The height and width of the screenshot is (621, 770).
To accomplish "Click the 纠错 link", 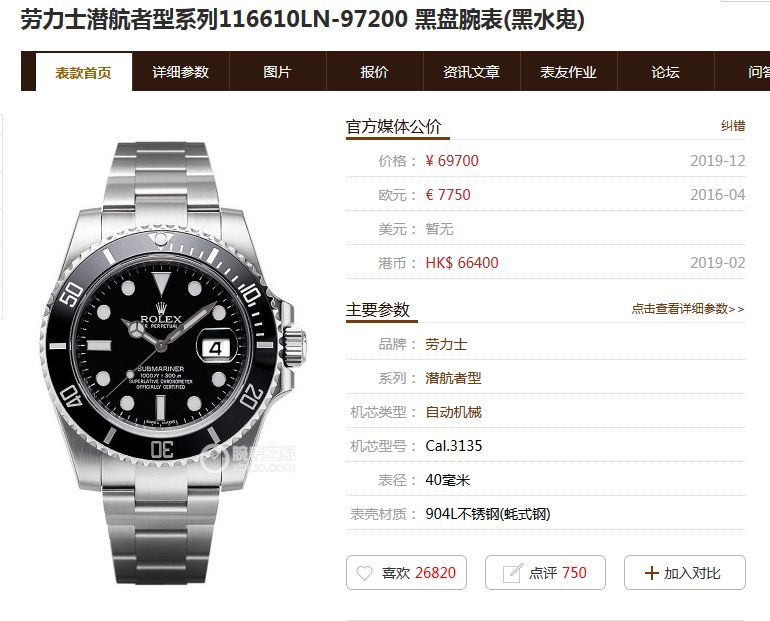I will (733, 126).
